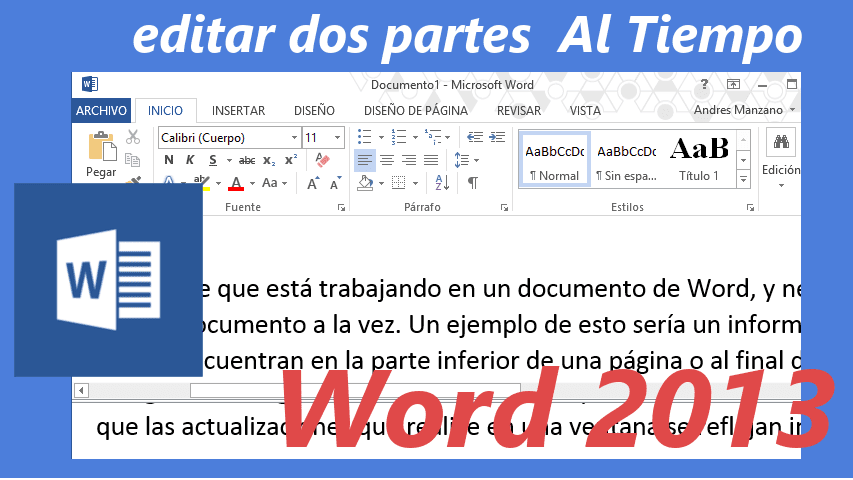Switch to the INICIO tab

(165, 110)
